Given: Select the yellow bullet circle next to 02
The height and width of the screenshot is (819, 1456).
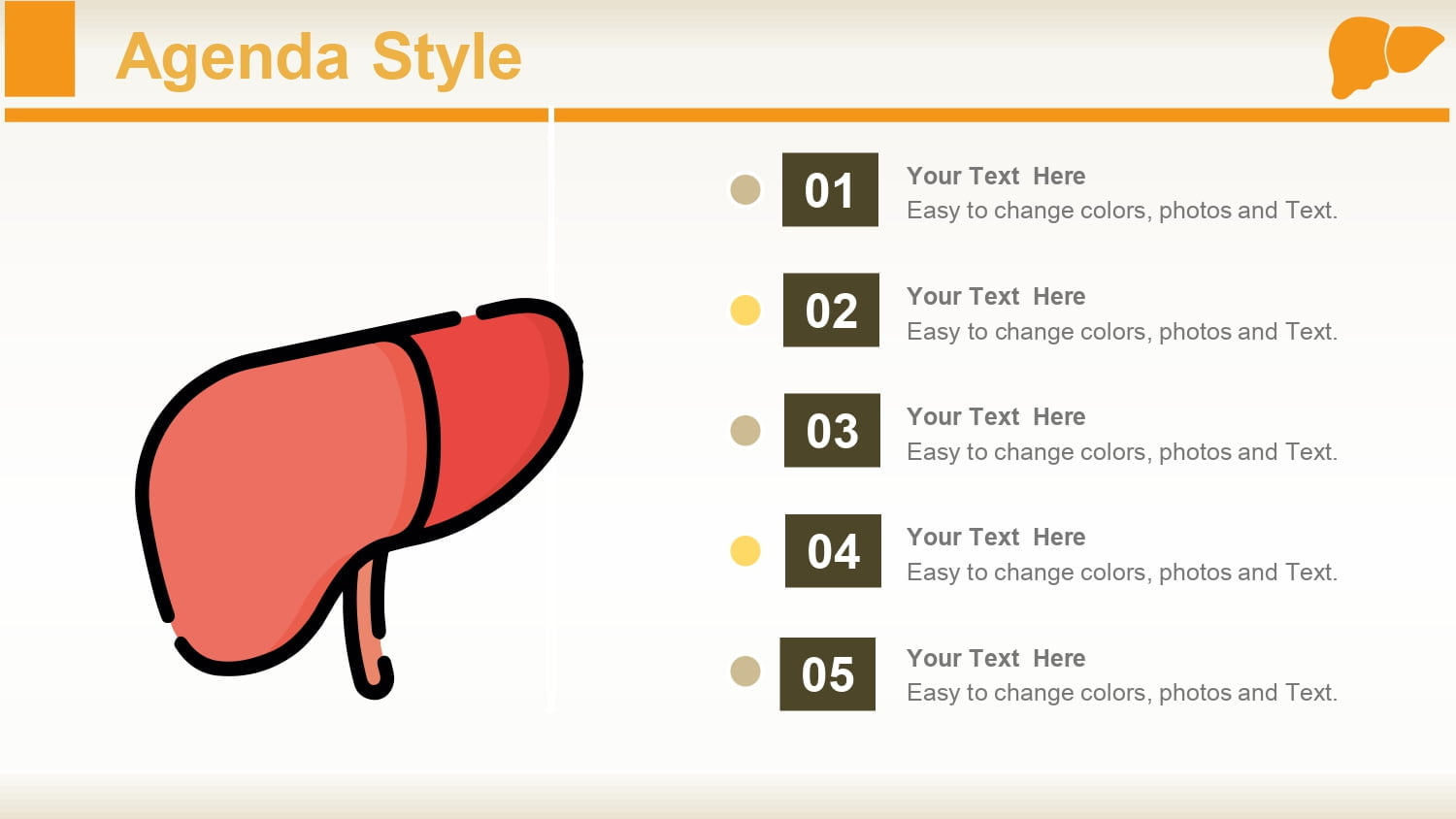Looking at the screenshot, I should (745, 311).
